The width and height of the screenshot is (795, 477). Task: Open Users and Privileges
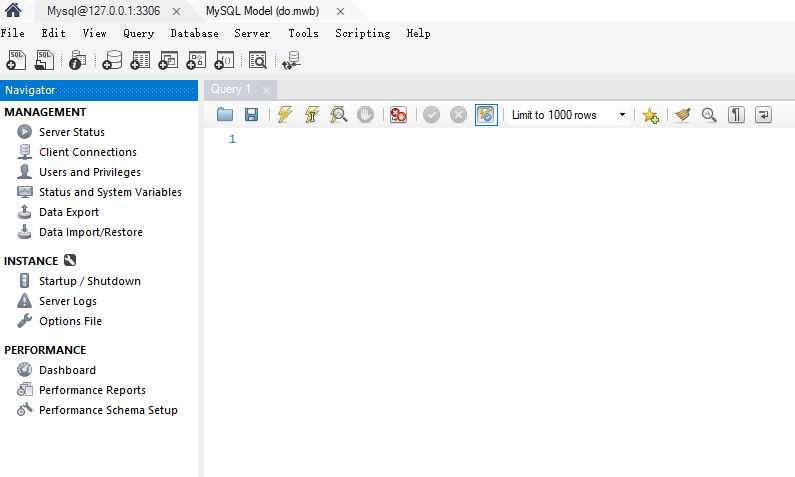point(90,172)
